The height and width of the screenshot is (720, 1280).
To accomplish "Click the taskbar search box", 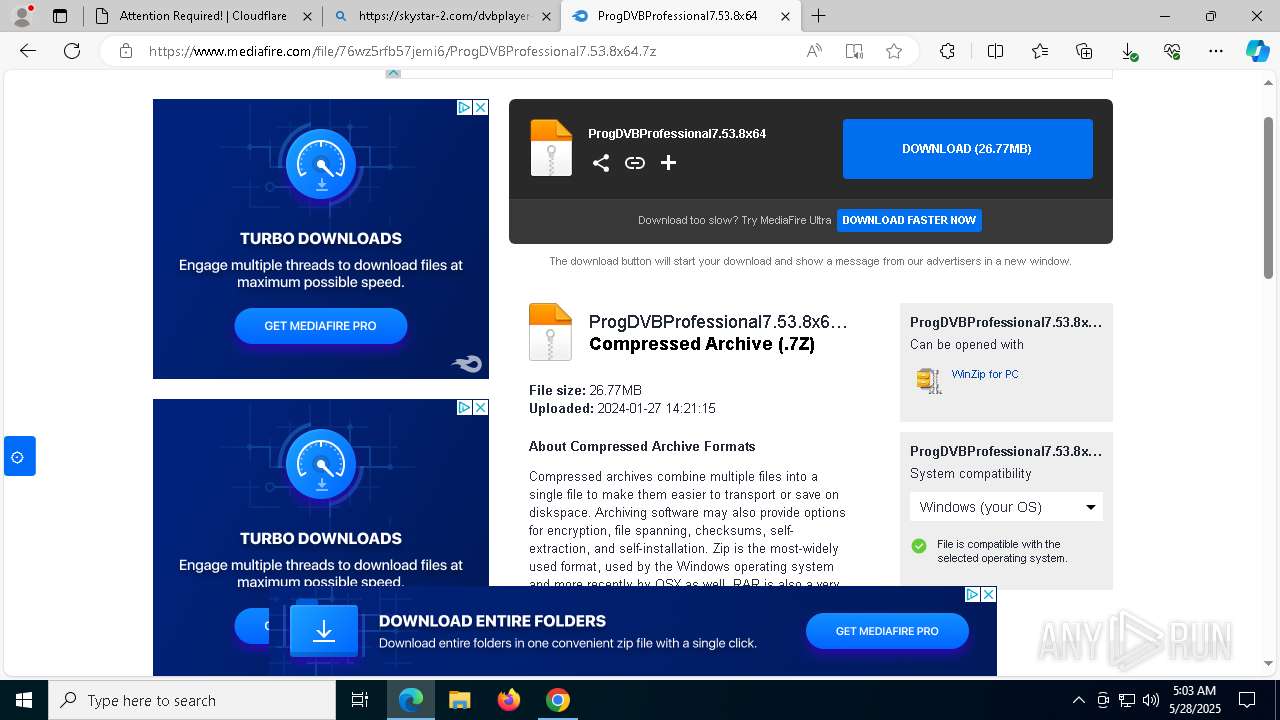I will (x=192, y=700).
